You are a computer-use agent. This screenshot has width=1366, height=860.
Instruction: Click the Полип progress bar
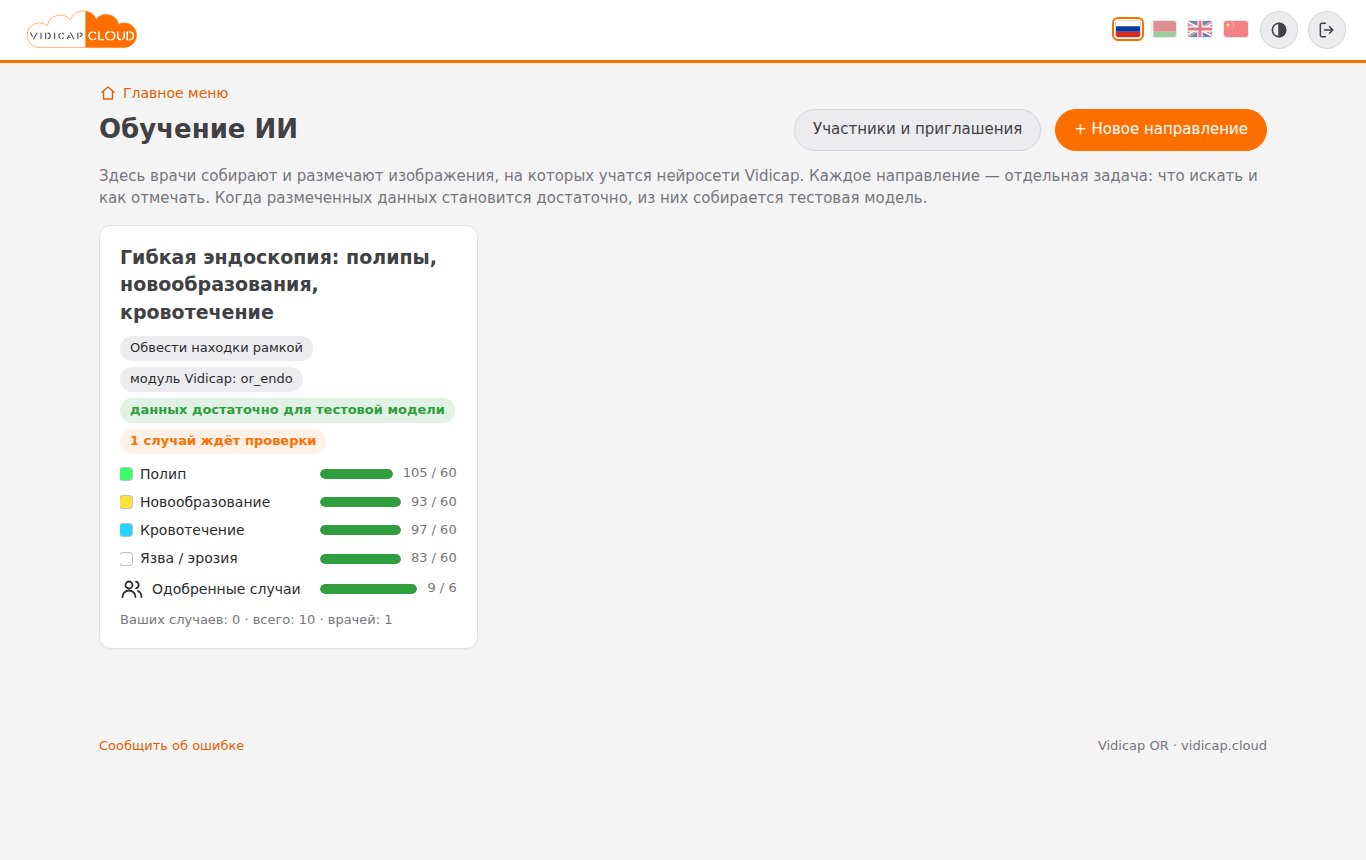click(357, 474)
